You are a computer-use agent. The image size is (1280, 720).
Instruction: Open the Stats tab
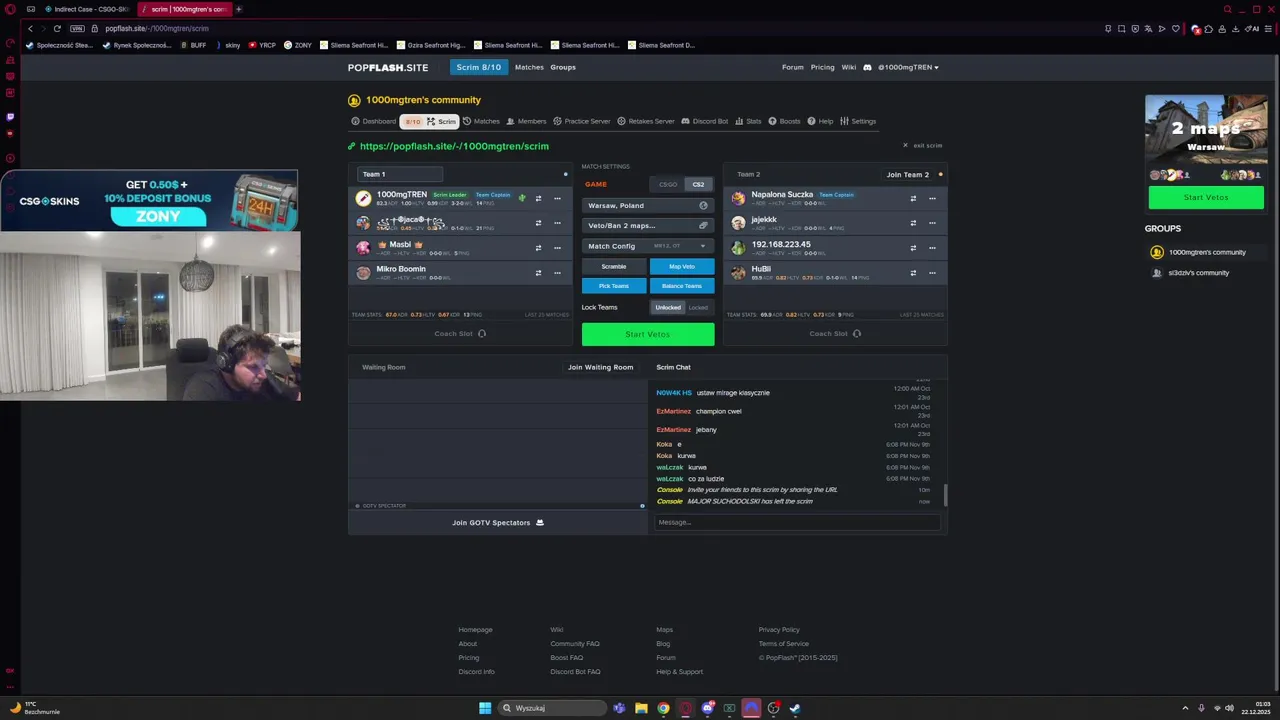coord(748,121)
